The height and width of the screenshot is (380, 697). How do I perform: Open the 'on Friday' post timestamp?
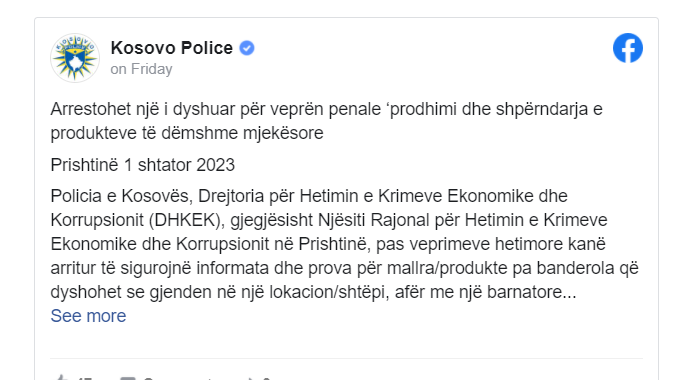tap(141, 69)
